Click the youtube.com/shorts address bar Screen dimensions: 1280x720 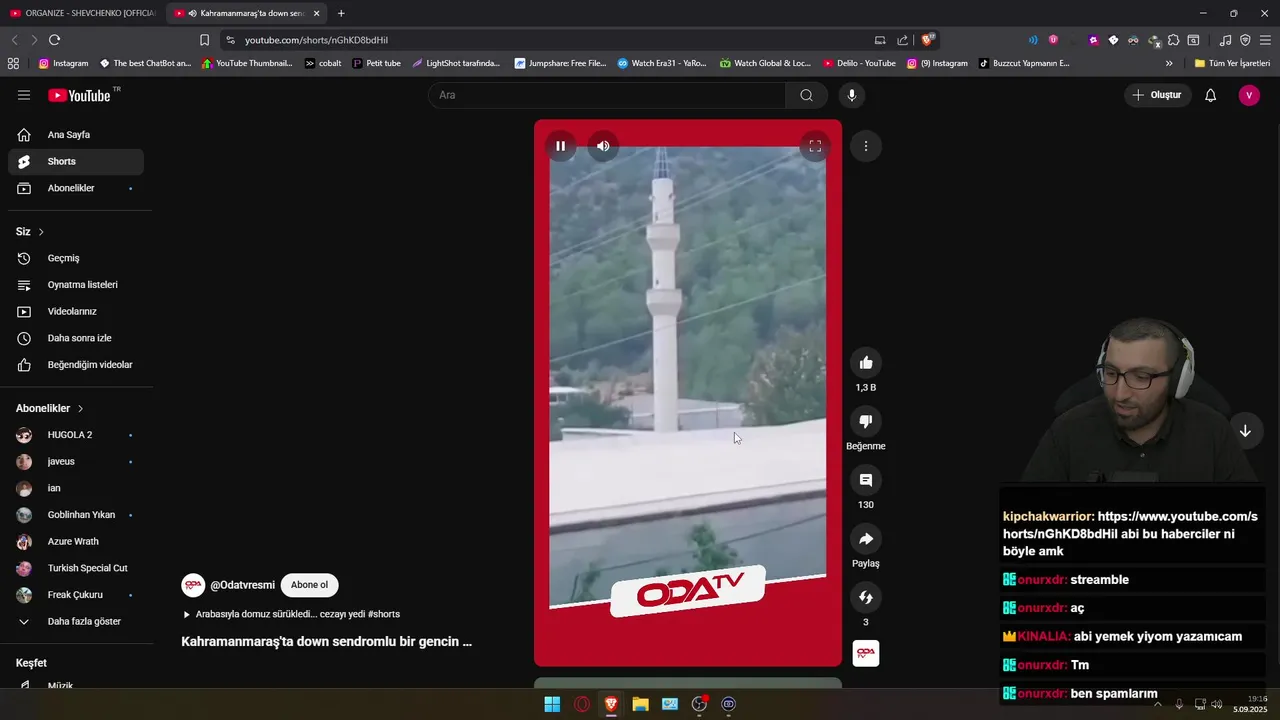[x=316, y=40]
